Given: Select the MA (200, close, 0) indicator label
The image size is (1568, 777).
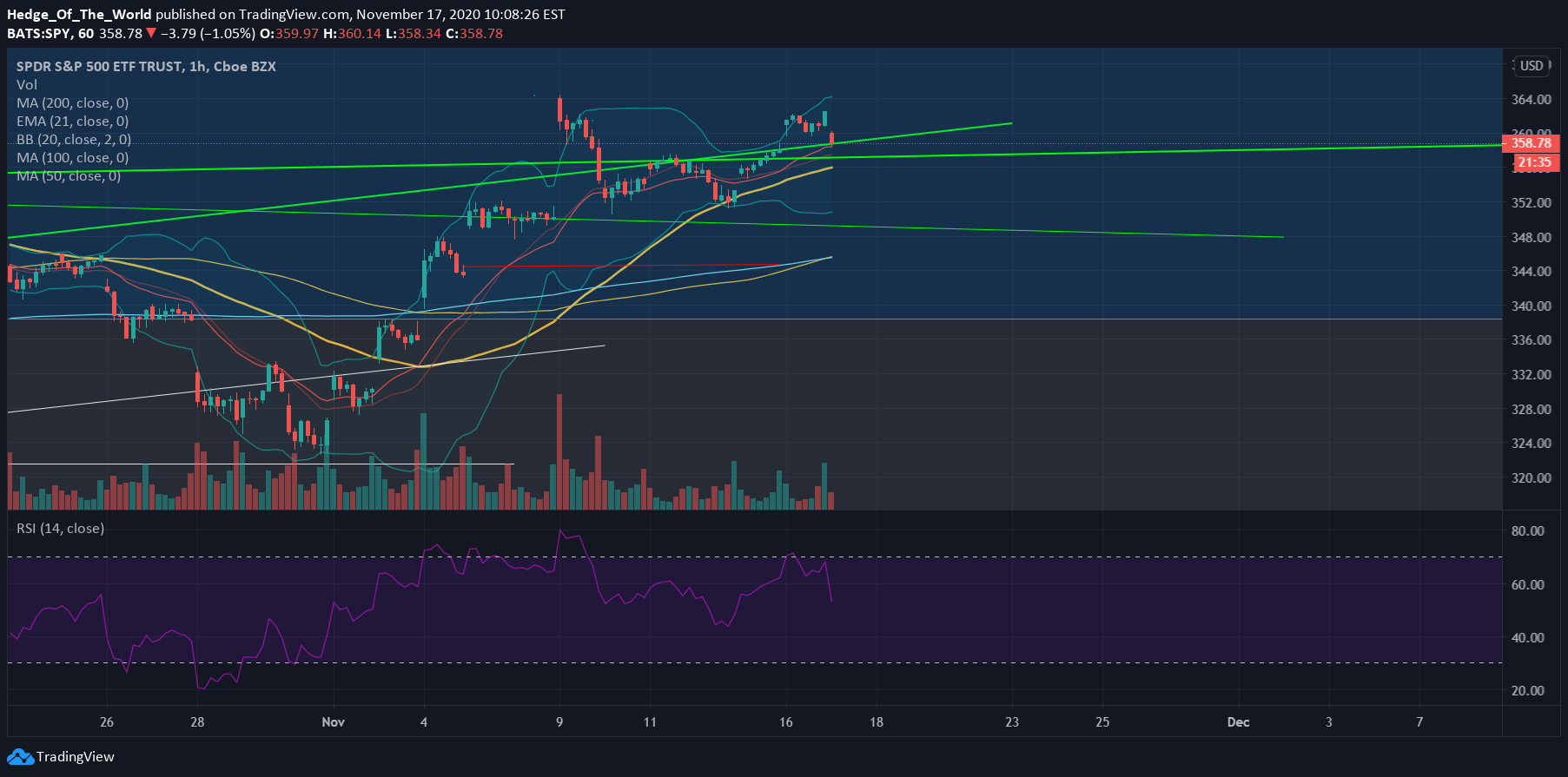Looking at the screenshot, I should point(73,103).
